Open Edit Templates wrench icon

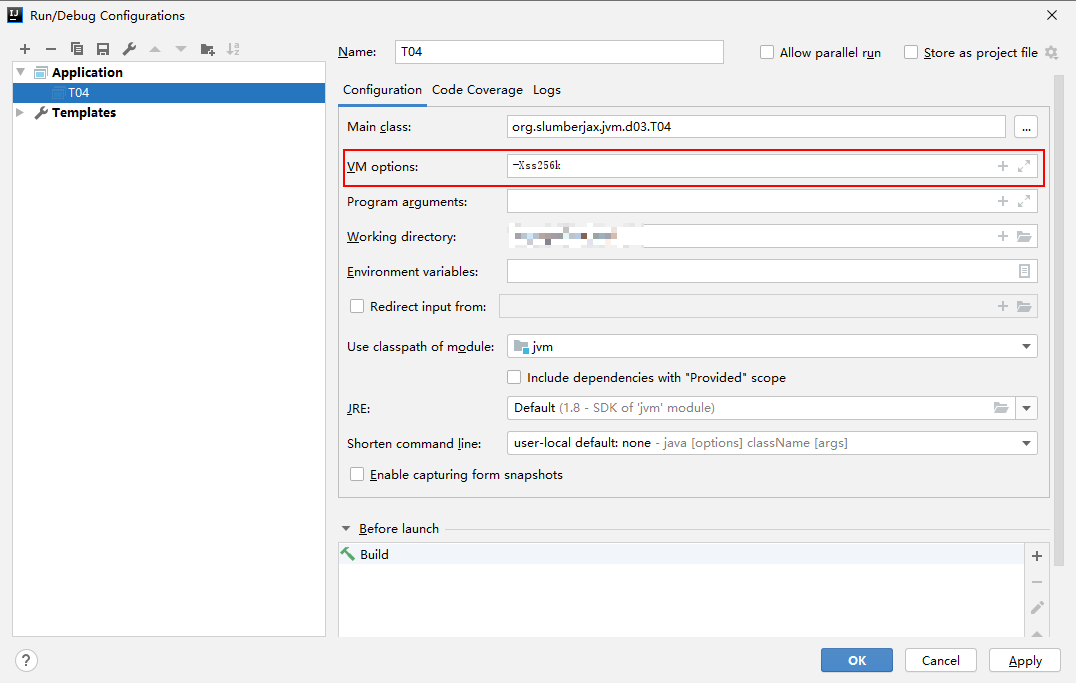tap(129, 49)
